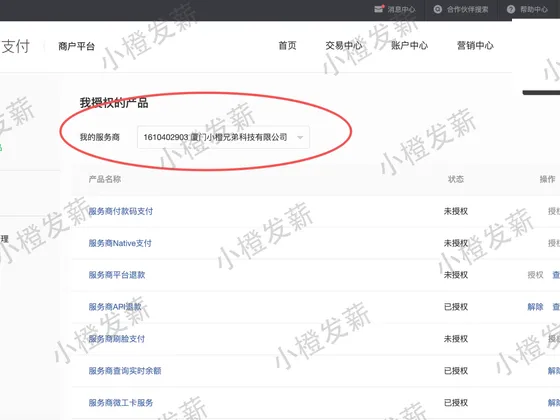Click the 已授权 status of 服务商微工卡服务
The image size is (560, 420).
(x=456, y=403)
